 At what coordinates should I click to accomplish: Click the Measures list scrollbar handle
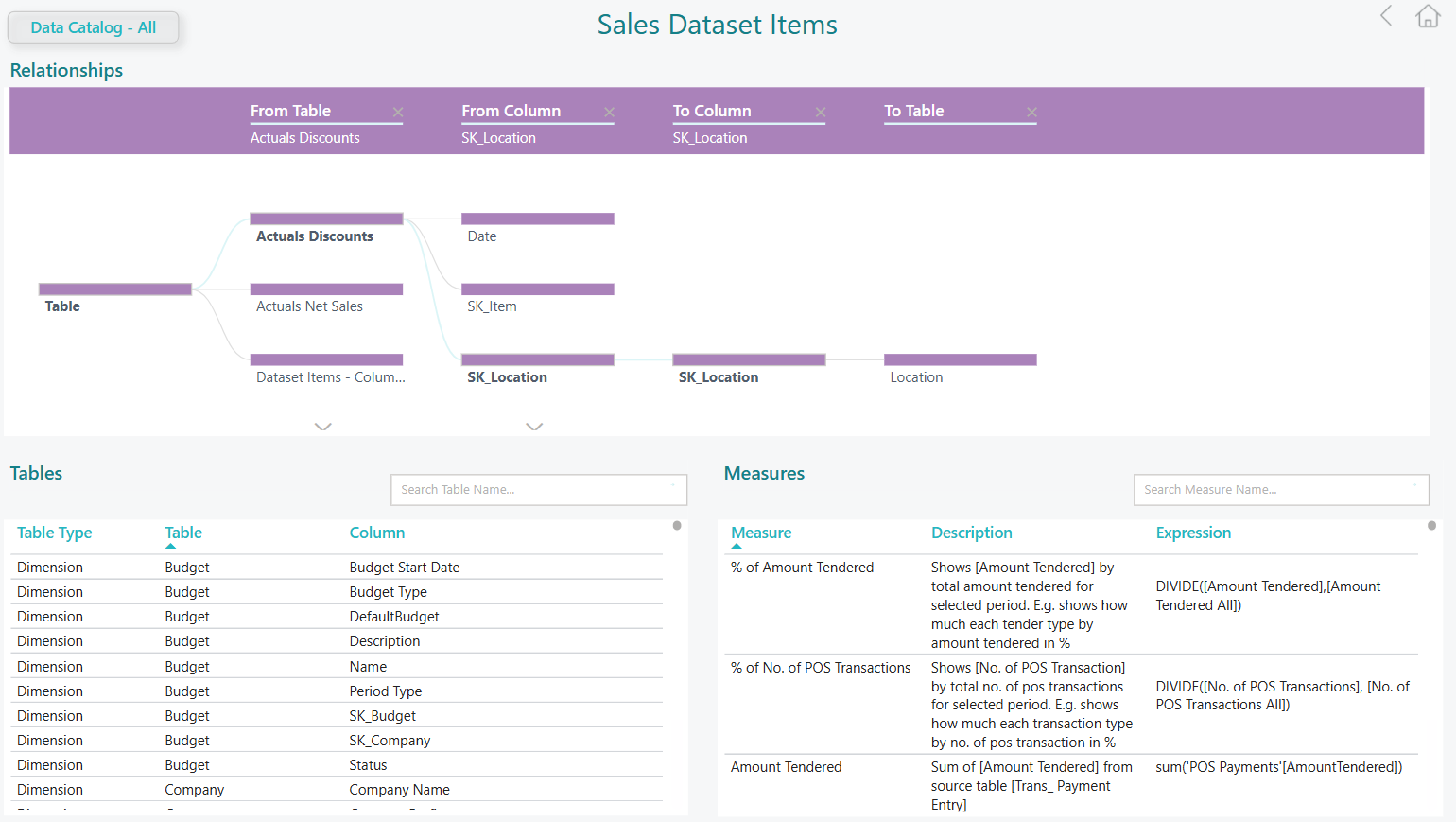tap(1431, 526)
